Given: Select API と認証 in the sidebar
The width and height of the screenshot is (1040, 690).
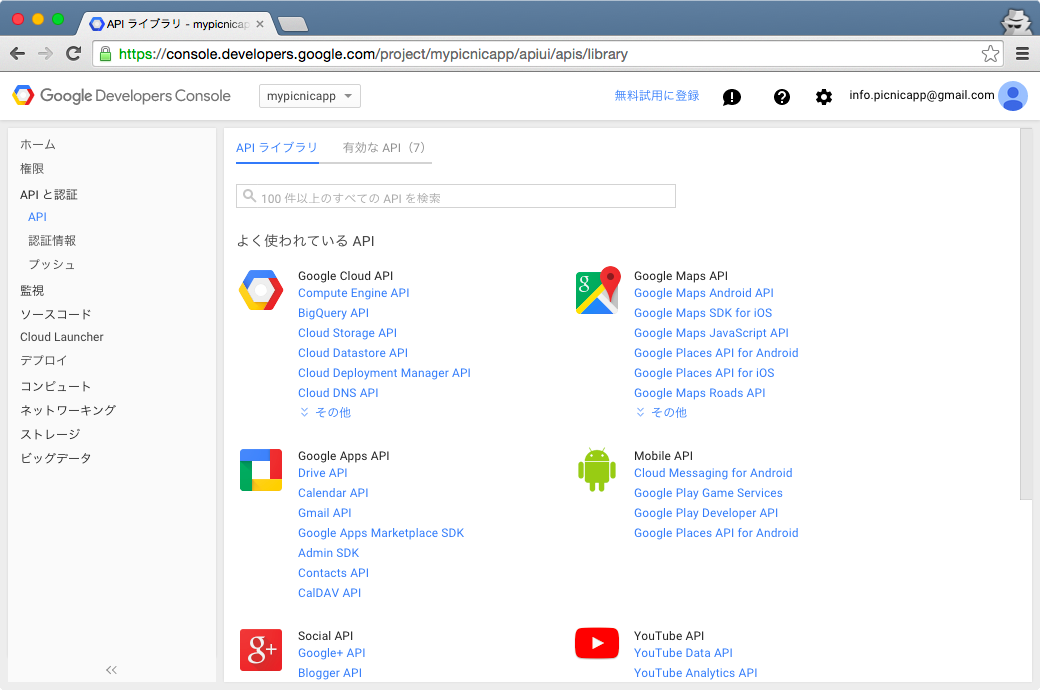Looking at the screenshot, I should click(x=49, y=194).
